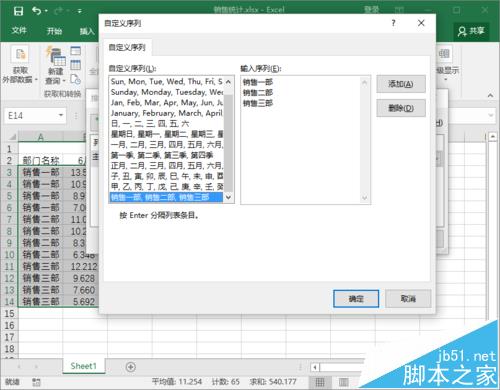Switch to Normal view icon in status bar

point(320,382)
